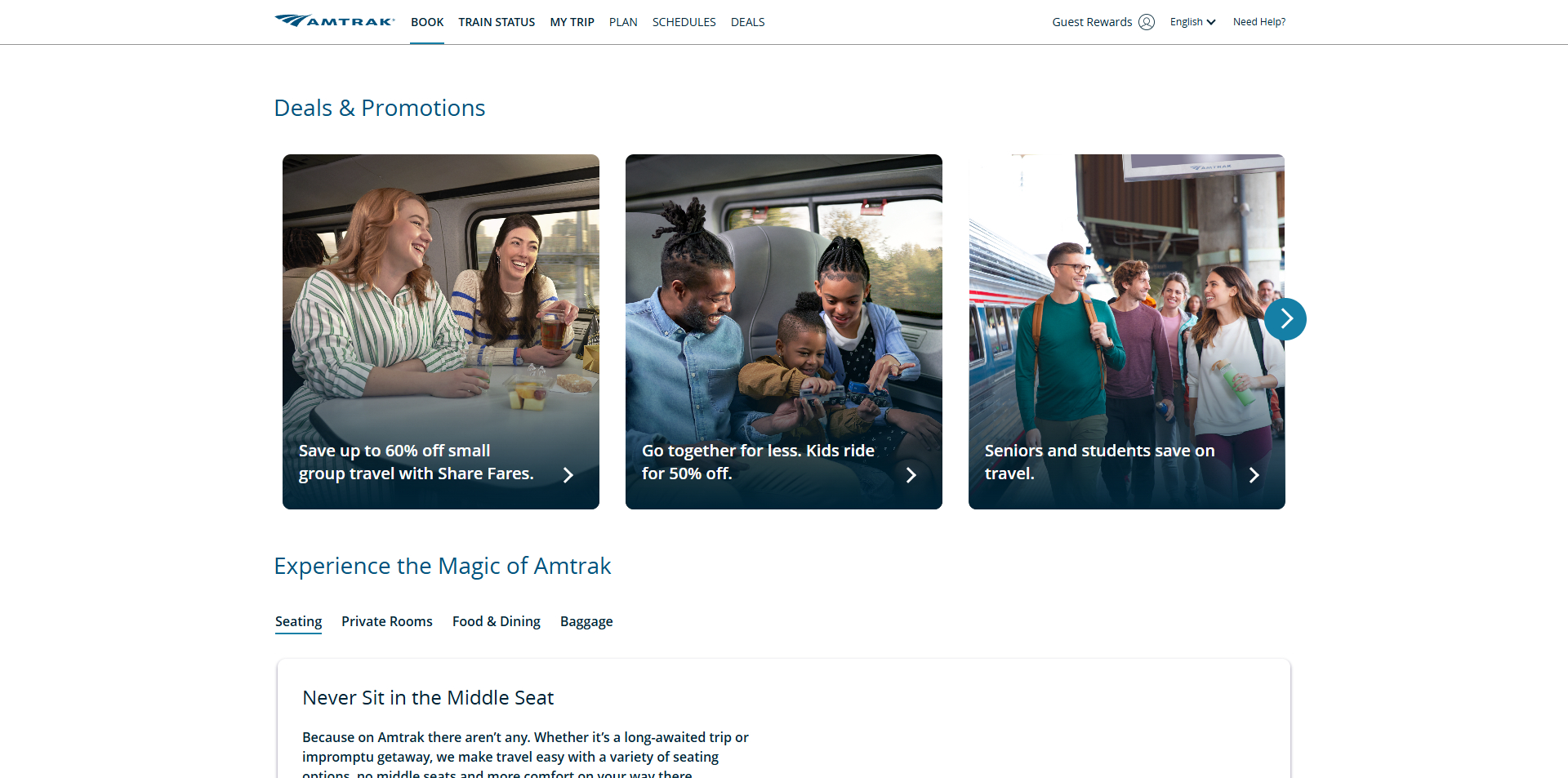Click the arrow on Seniors and students card
The height and width of the screenshot is (778, 1568).
tap(1254, 475)
